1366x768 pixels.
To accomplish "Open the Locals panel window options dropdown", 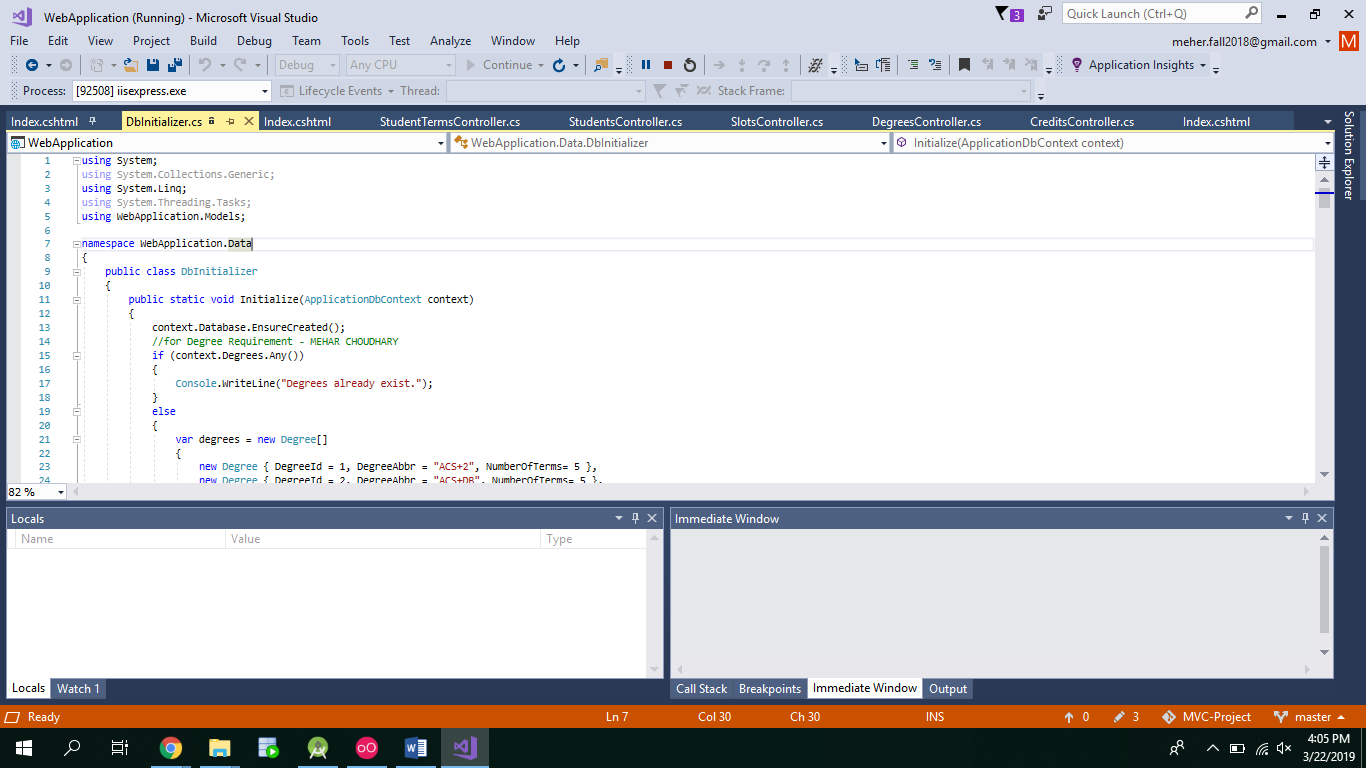I will pos(618,518).
